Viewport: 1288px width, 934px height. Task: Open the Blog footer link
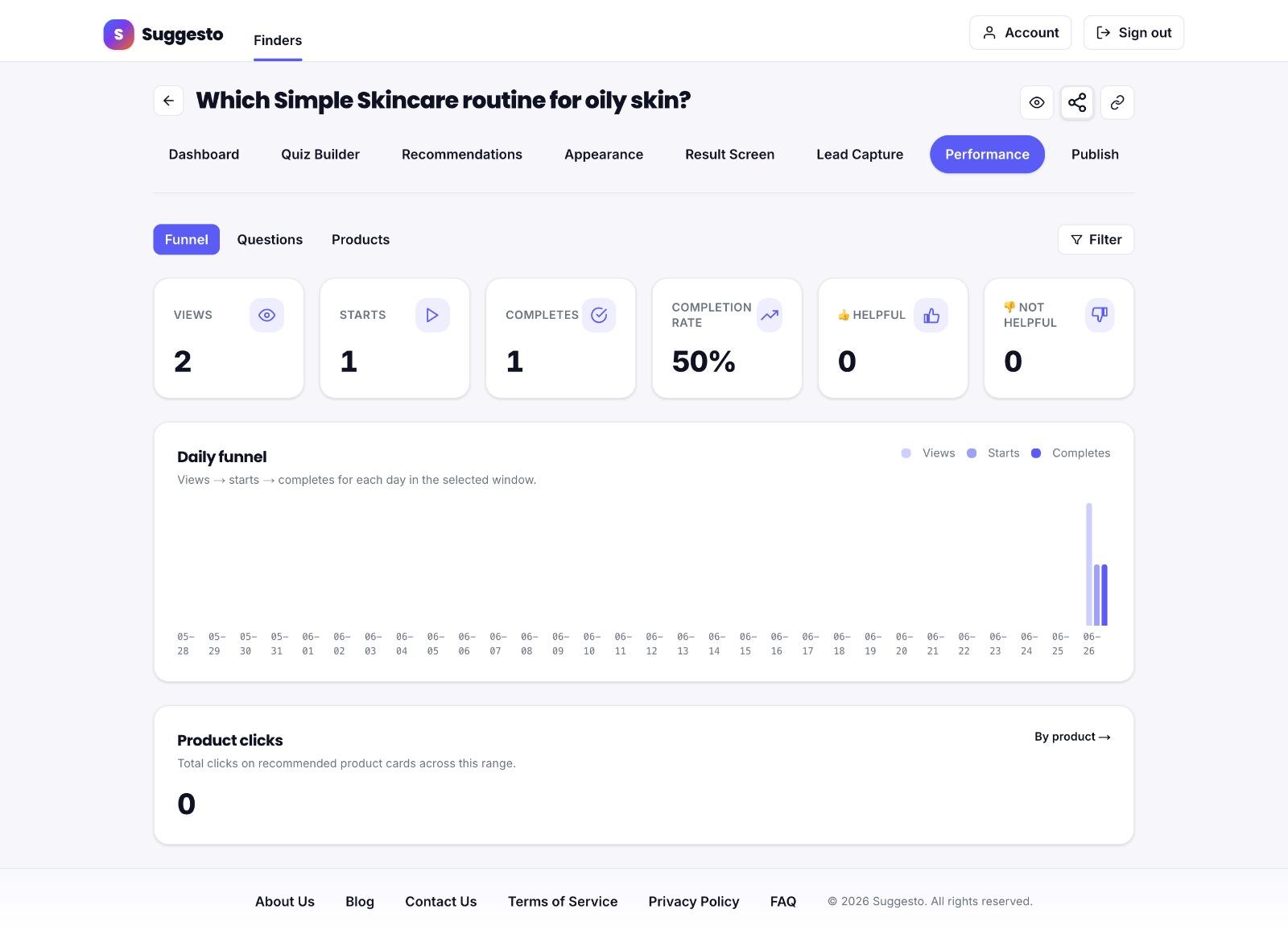(x=360, y=902)
